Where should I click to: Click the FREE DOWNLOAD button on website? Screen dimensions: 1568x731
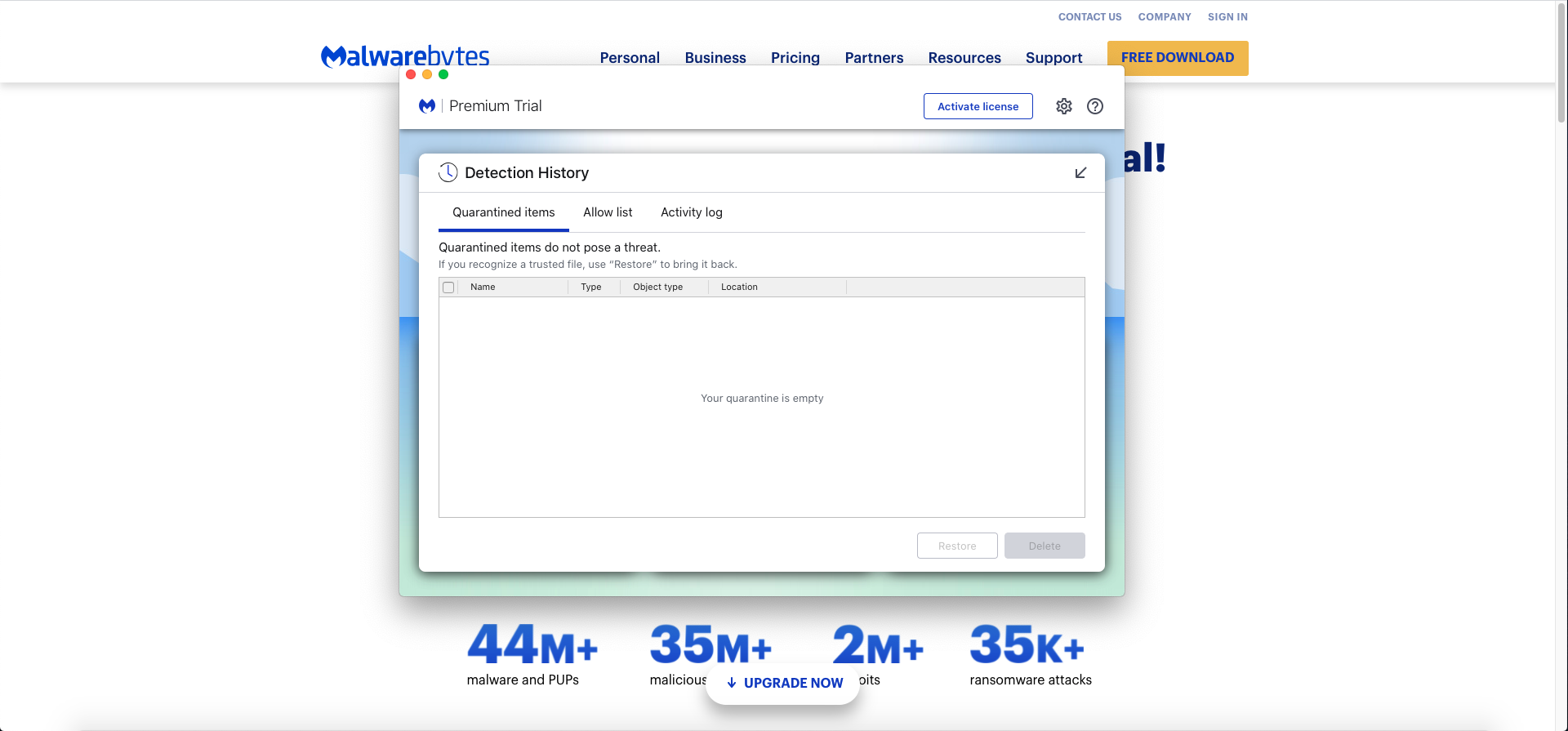[x=1178, y=58]
